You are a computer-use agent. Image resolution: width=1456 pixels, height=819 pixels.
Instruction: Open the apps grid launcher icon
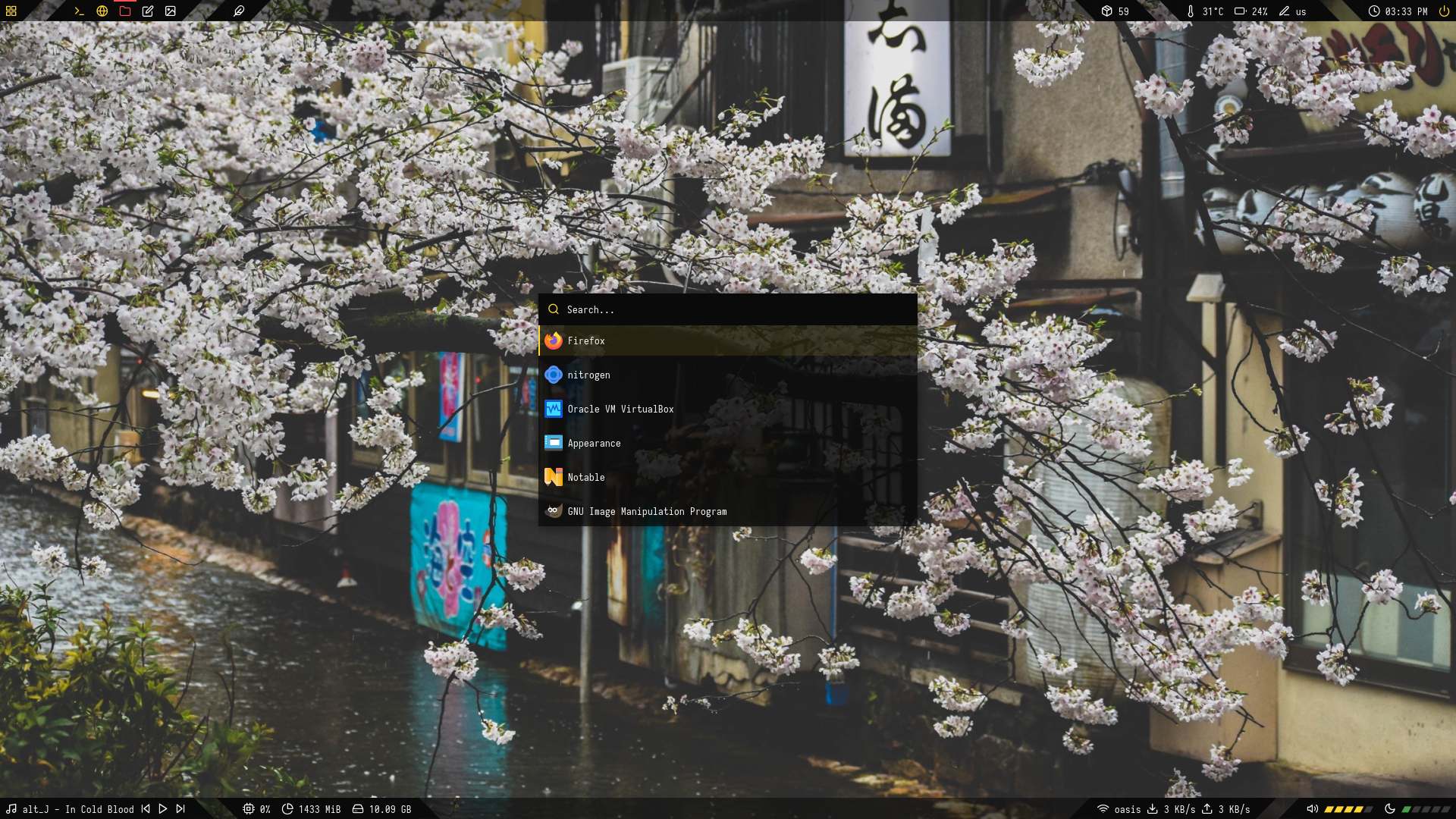11,11
